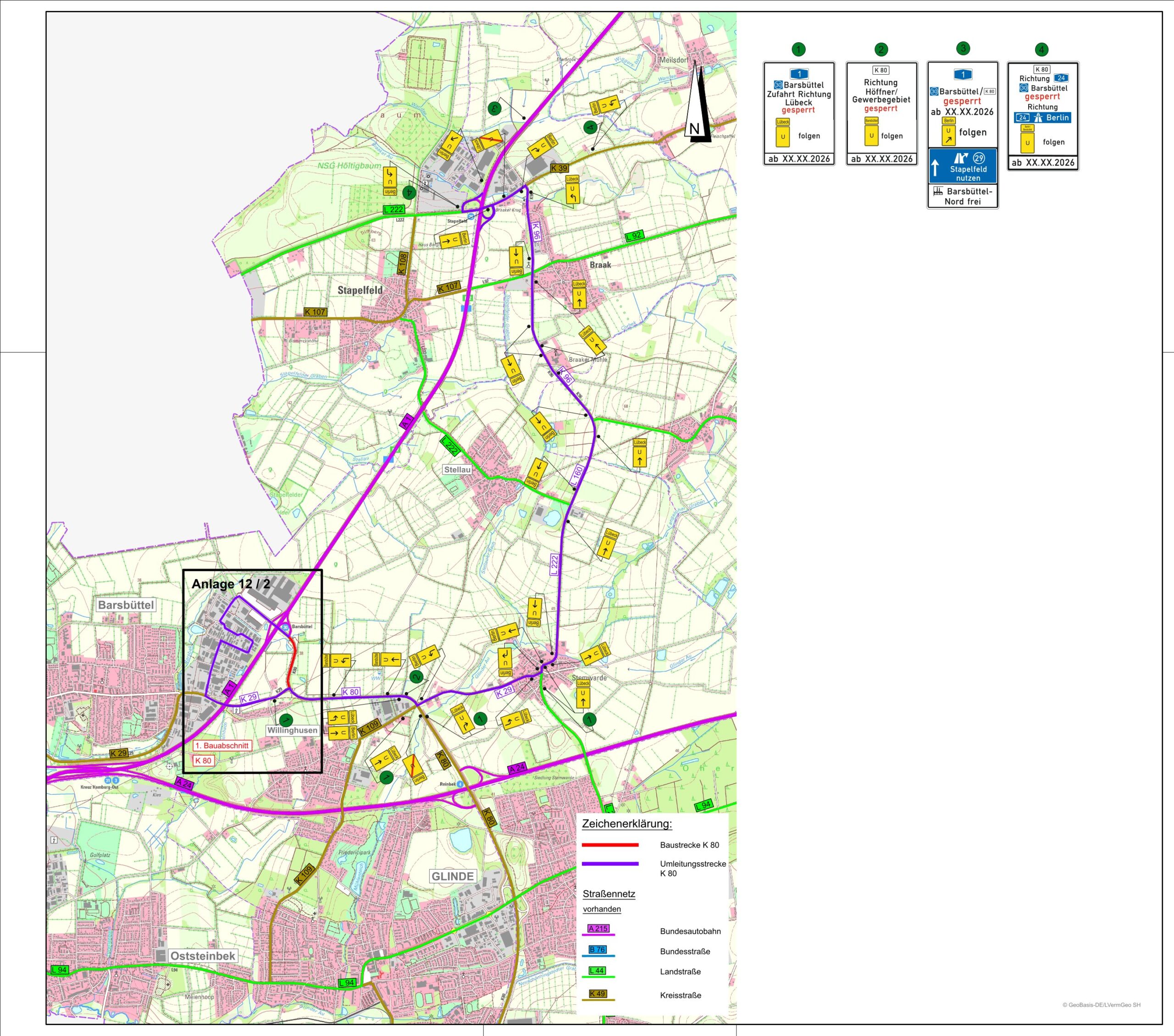1174x1036 pixels.
Task: Click the blue 24 Berlin Autobahn sign
Action: pos(1042,118)
